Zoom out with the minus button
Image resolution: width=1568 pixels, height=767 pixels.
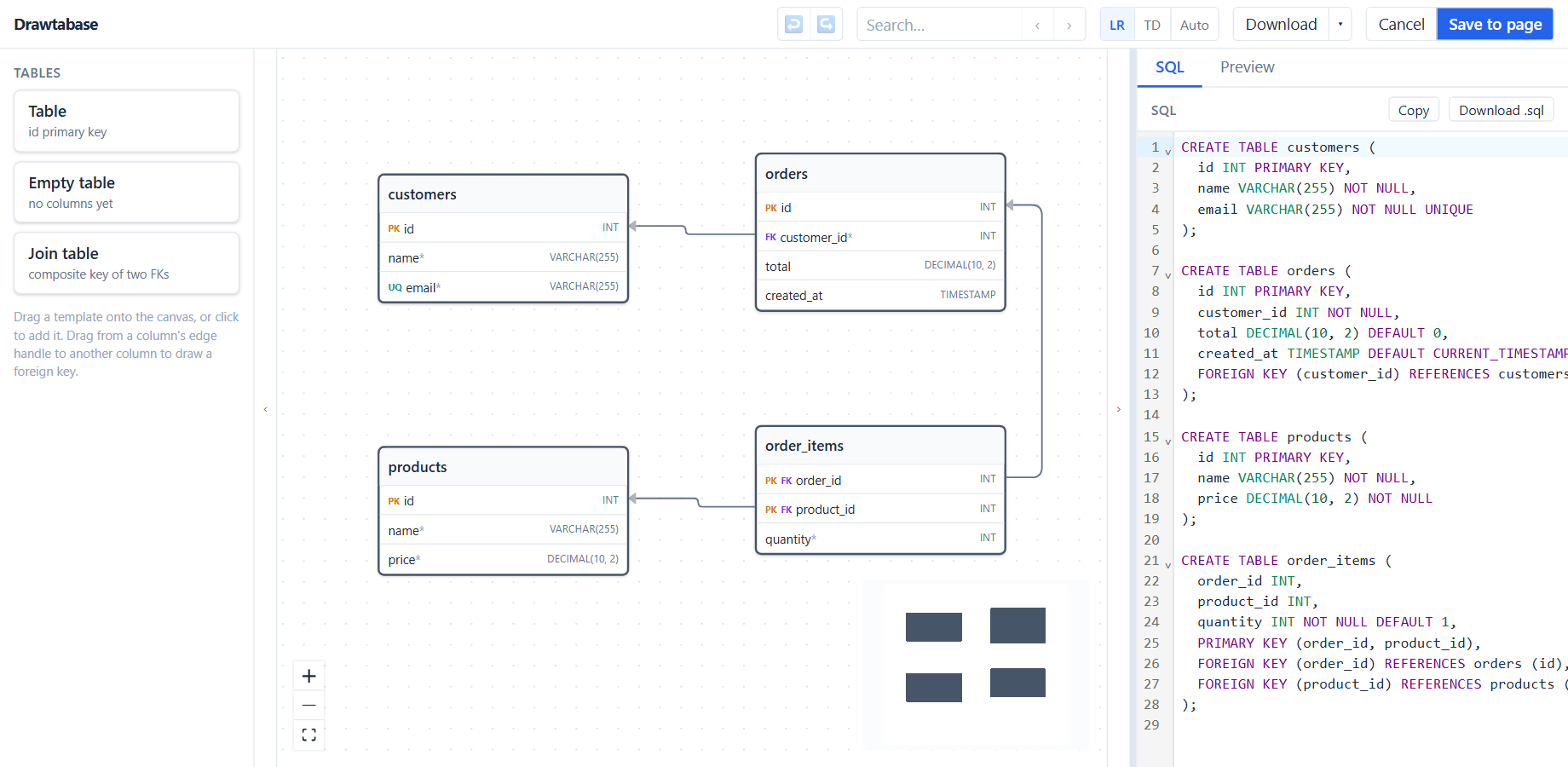click(x=309, y=706)
